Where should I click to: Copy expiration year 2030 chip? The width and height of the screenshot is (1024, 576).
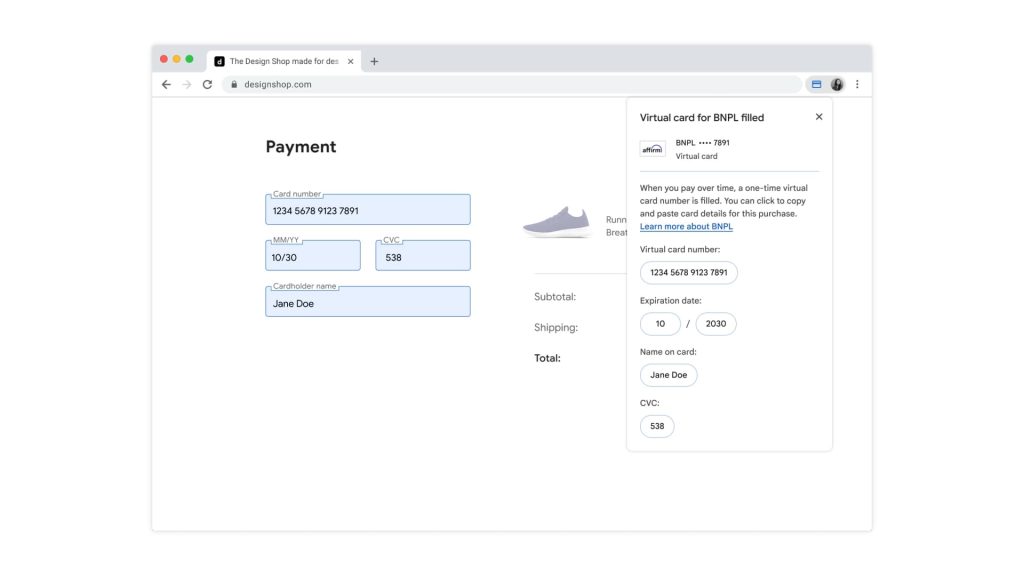pyautogui.click(x=716, y=324)
